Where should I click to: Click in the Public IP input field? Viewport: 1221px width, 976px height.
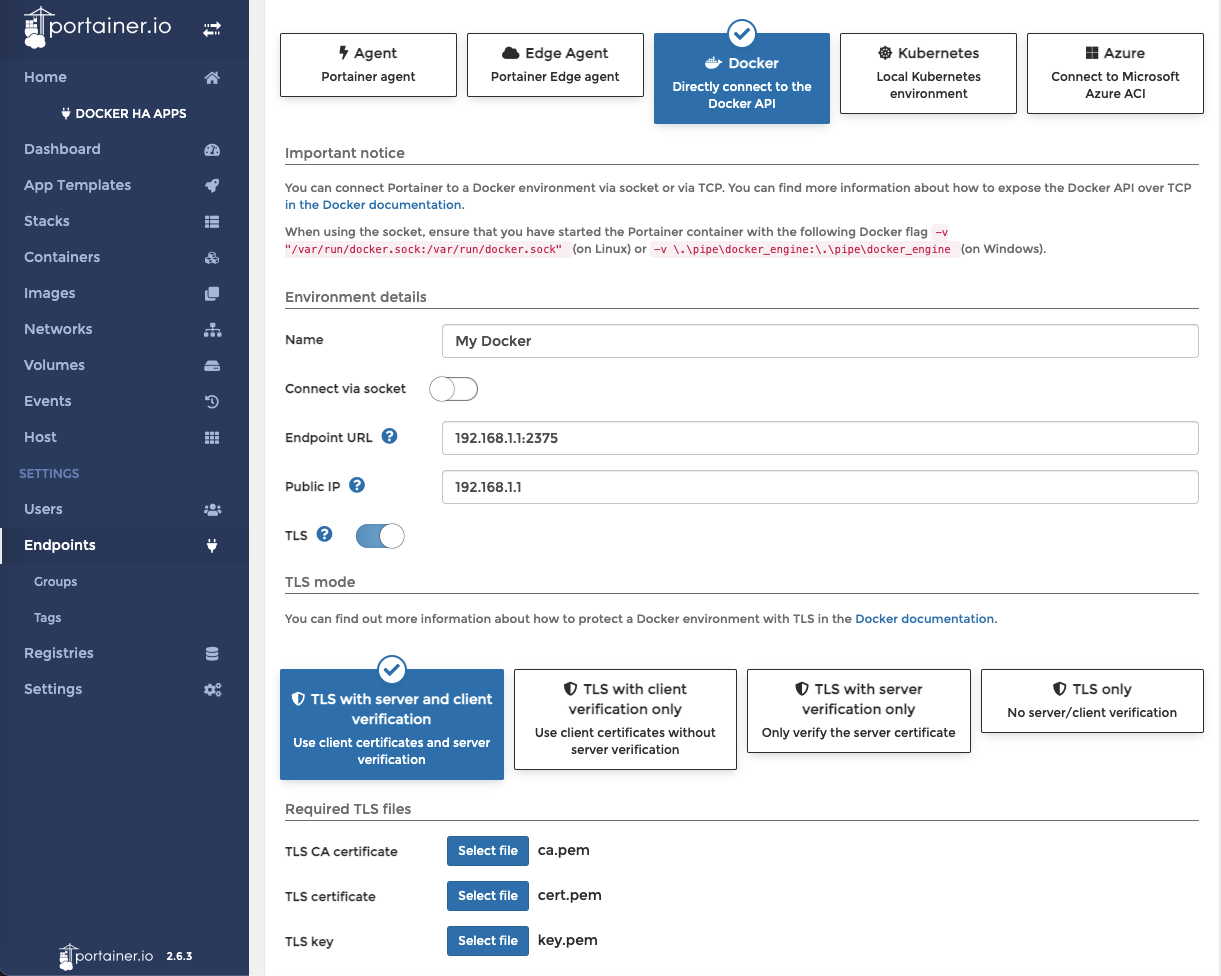820,487
